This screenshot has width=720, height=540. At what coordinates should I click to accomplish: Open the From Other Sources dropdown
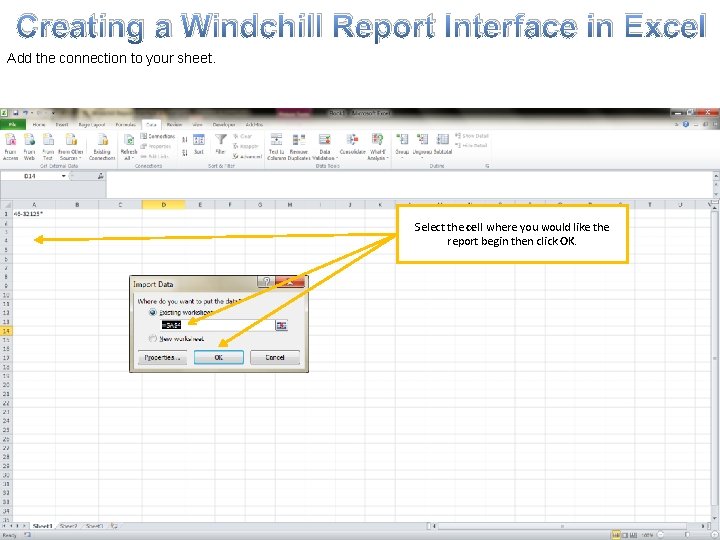pos(71,146)
